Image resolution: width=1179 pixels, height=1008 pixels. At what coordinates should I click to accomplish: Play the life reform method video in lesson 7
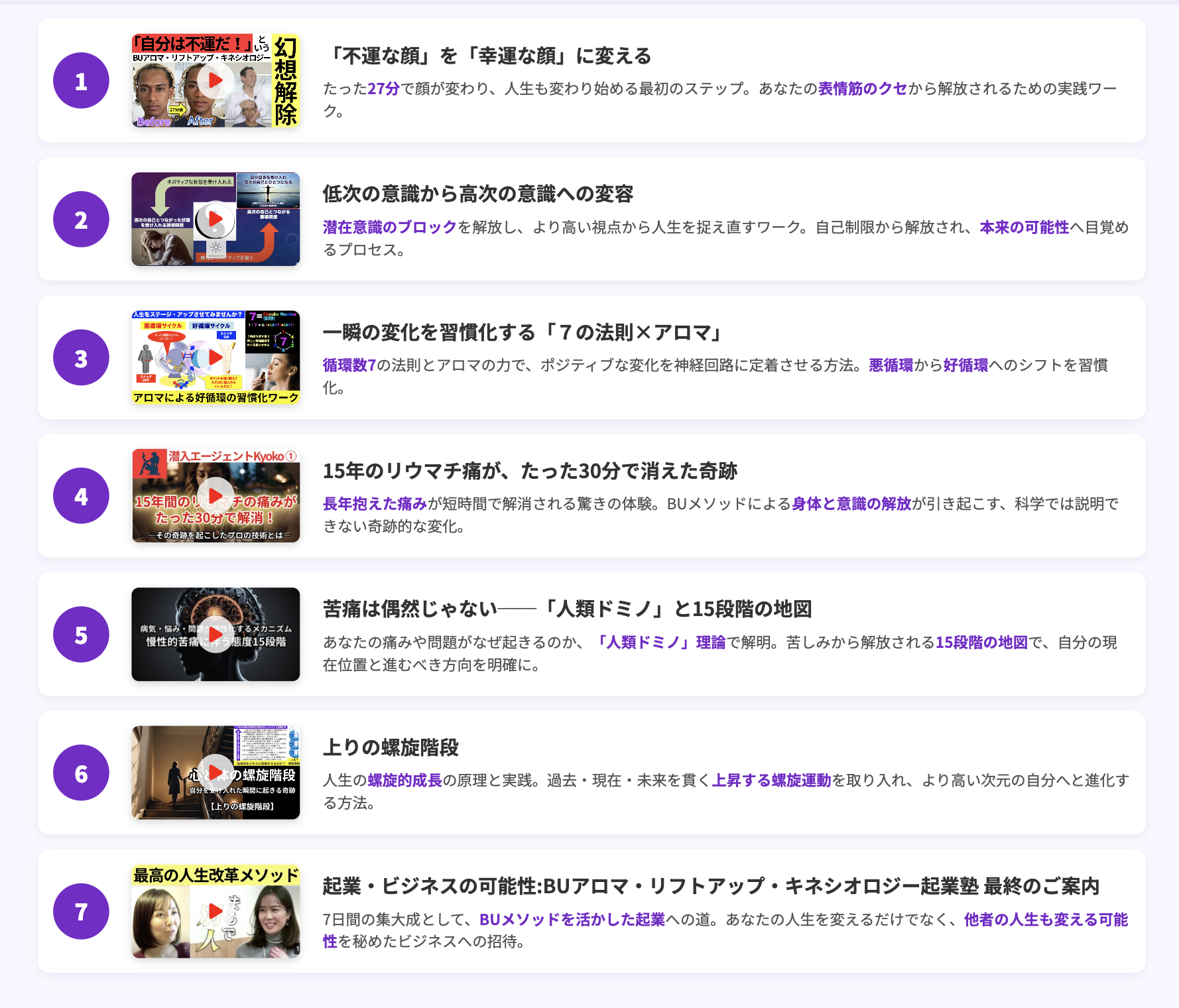(216, 911)
